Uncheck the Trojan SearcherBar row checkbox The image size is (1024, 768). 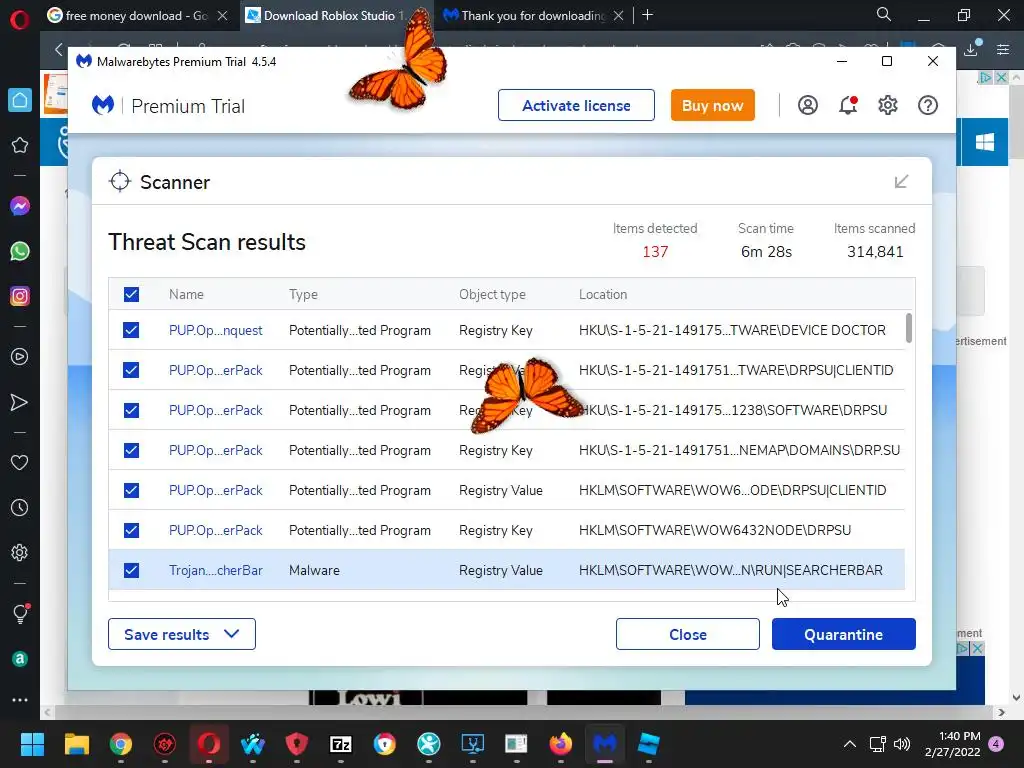coord(131,570)
